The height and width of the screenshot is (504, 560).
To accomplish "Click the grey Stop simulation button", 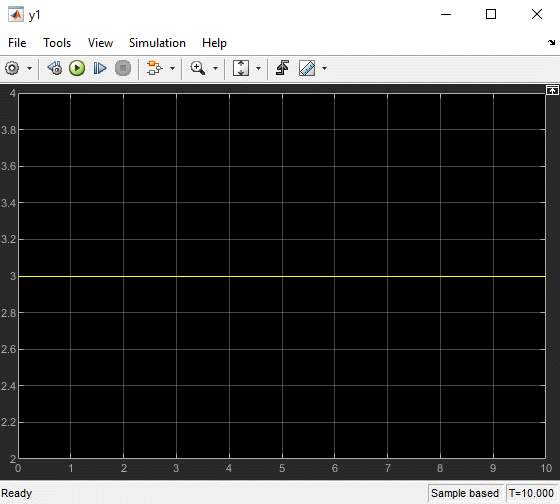I will (123, 68).
